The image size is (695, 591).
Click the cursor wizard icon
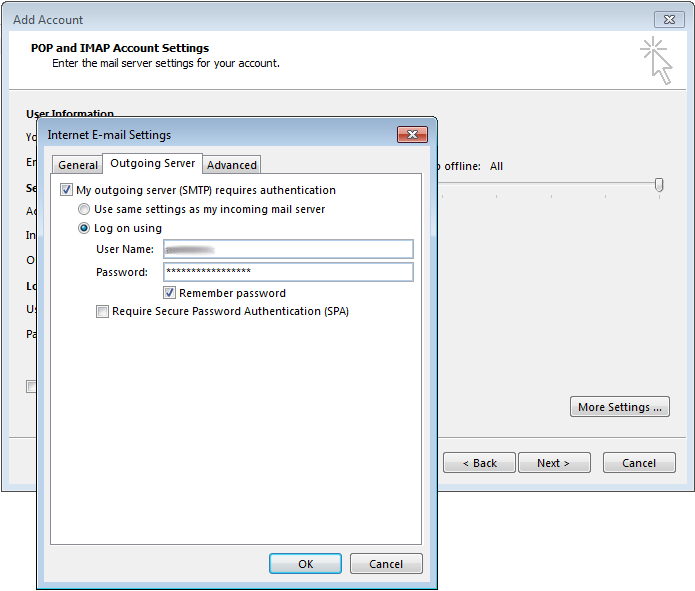click(656, 59)
